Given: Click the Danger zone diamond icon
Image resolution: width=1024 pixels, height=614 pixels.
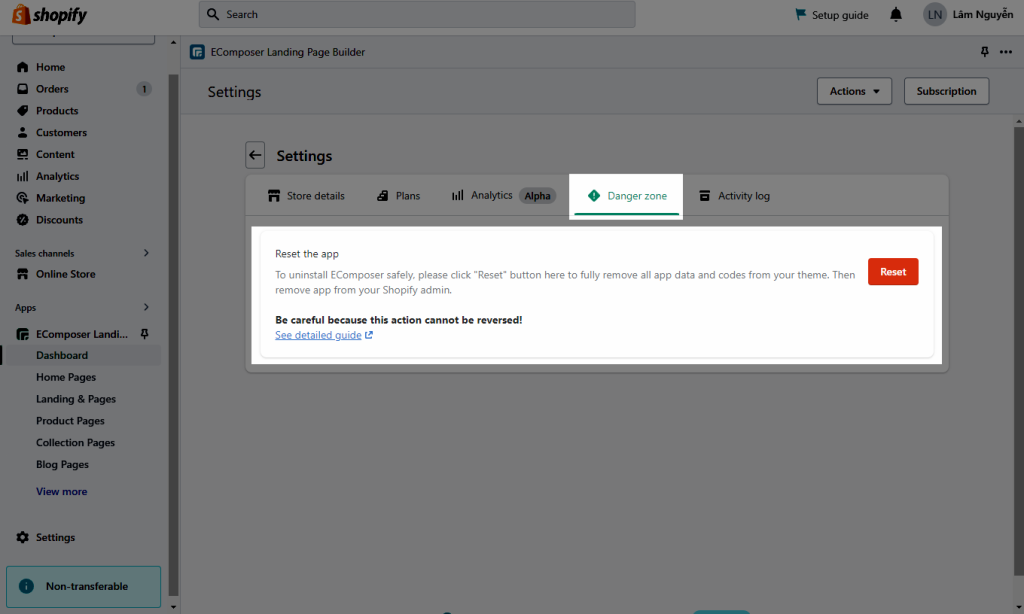Looking at the screenshot, I should pos(594,195).
